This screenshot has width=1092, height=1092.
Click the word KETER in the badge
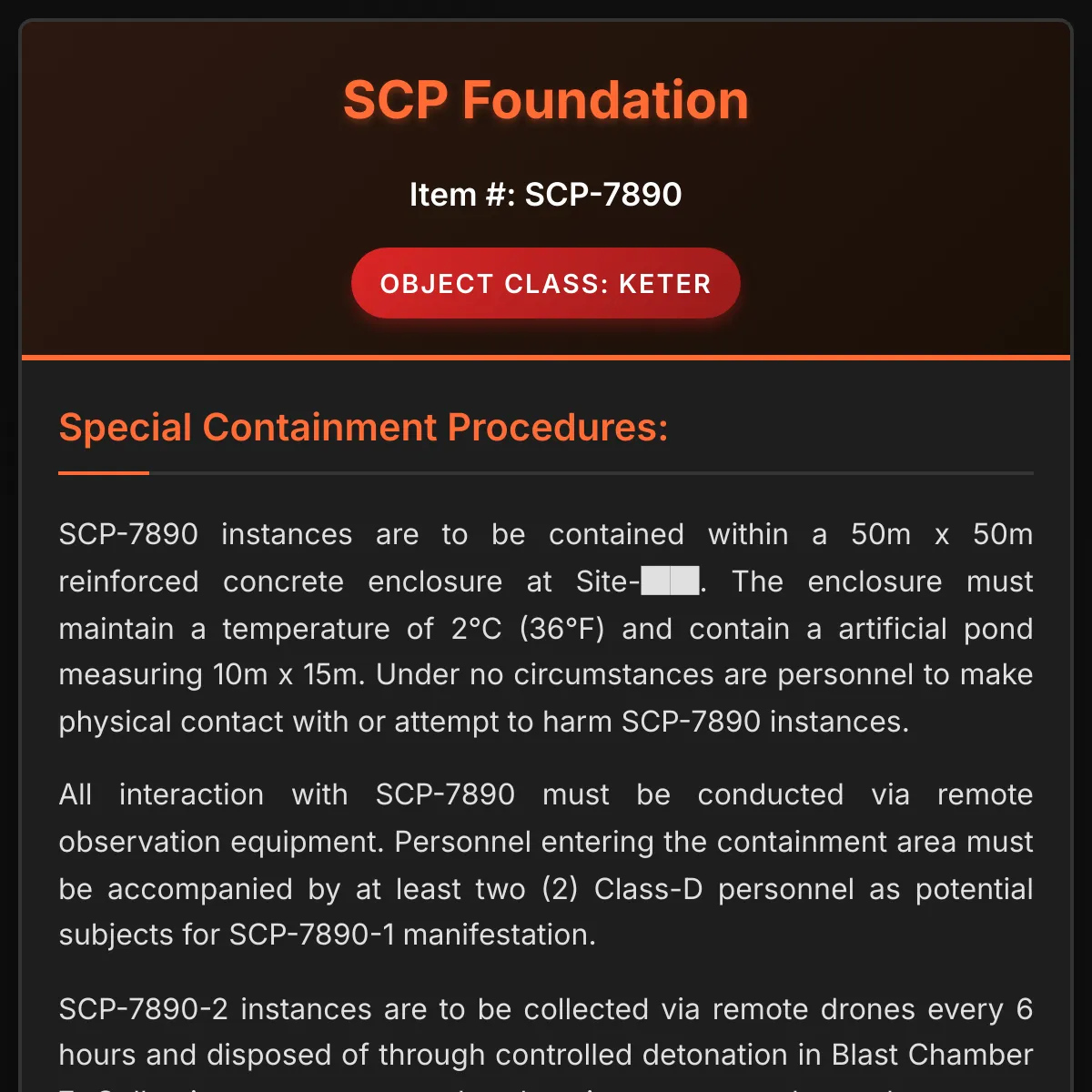[x=664, y=284]
